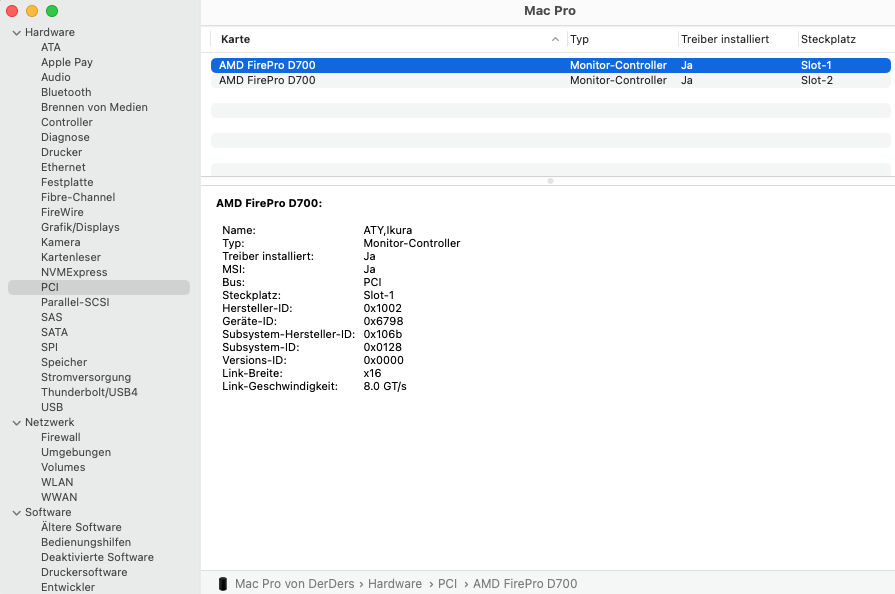
Task: Sort by Steckplatz column header
Action: tap(828, 39)
